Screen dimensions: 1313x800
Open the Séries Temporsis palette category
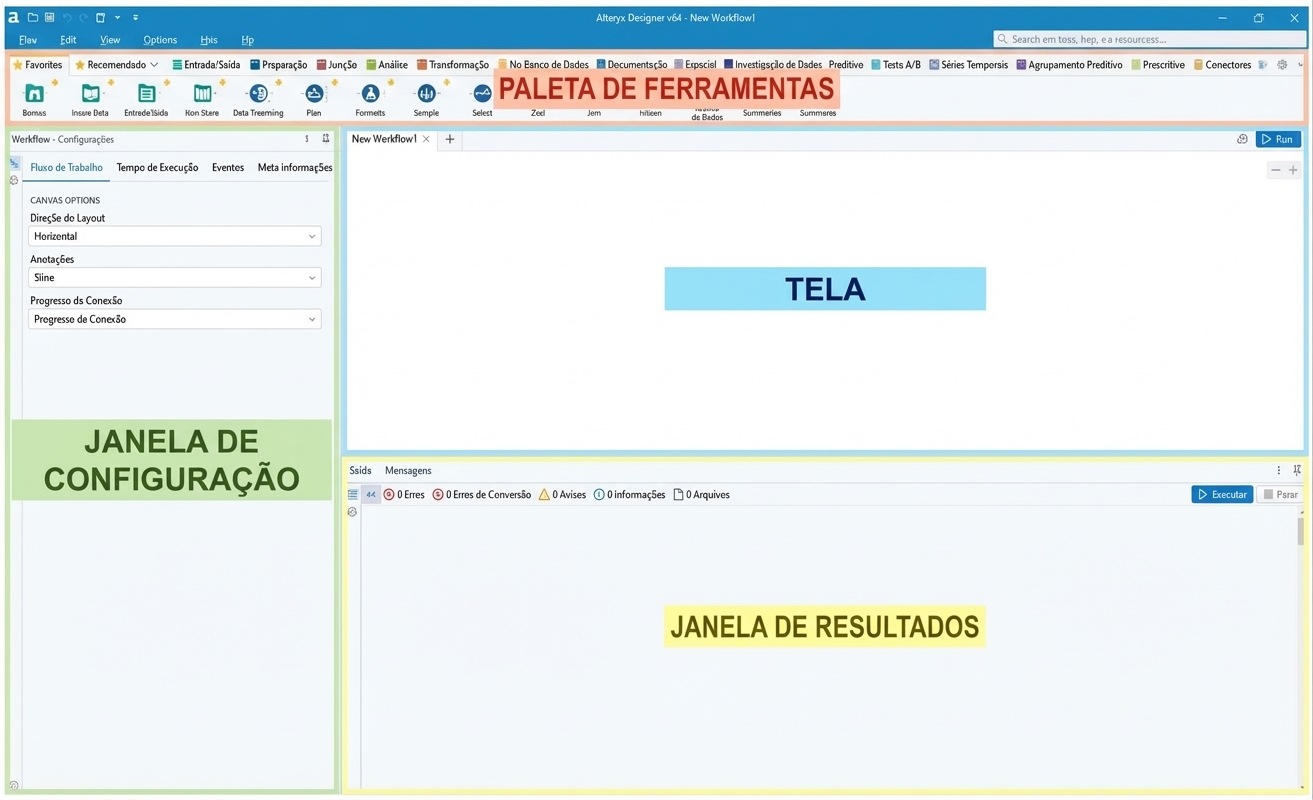[x=968, y=65]
